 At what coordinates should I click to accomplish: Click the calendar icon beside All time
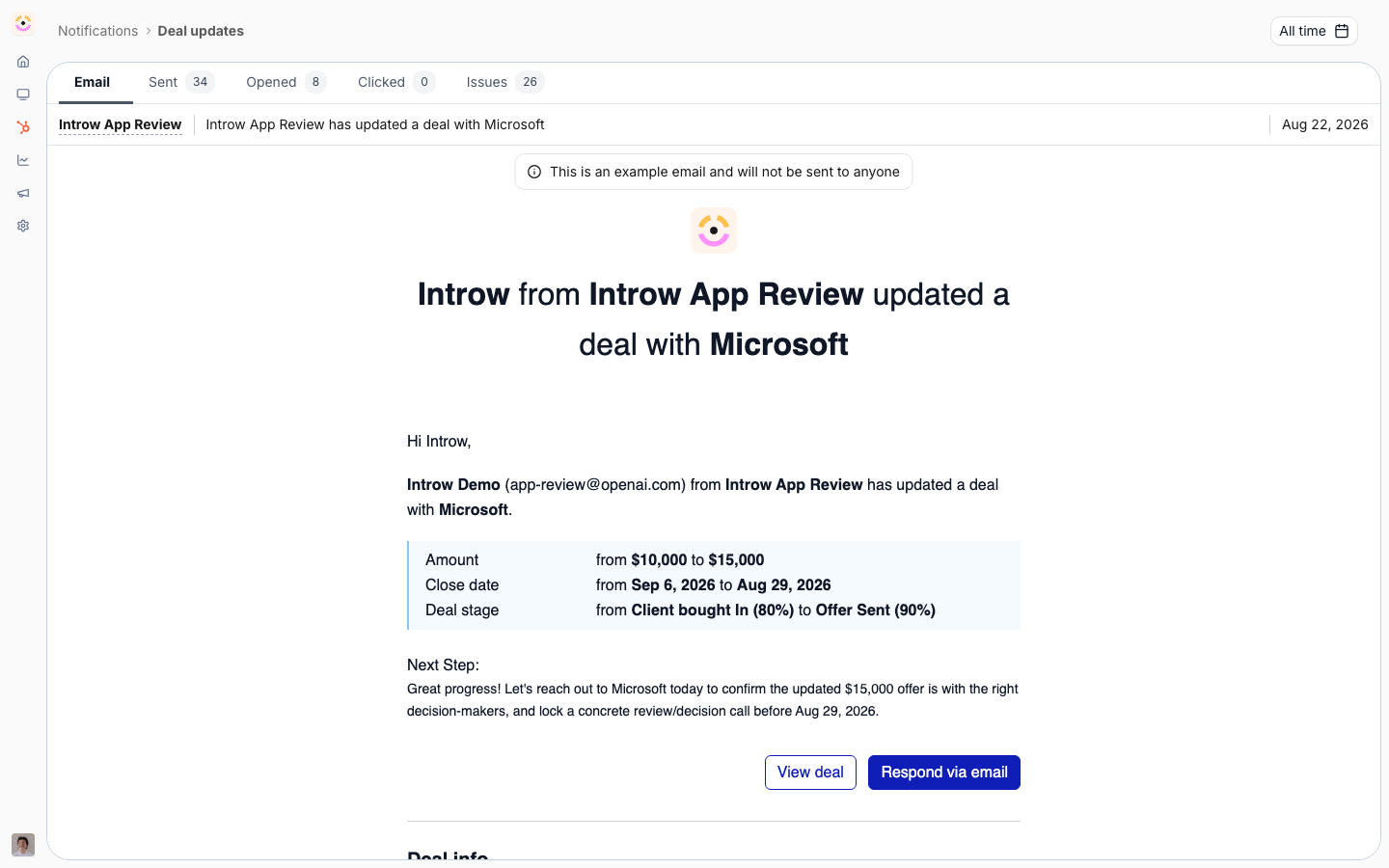click(1342, 31)
